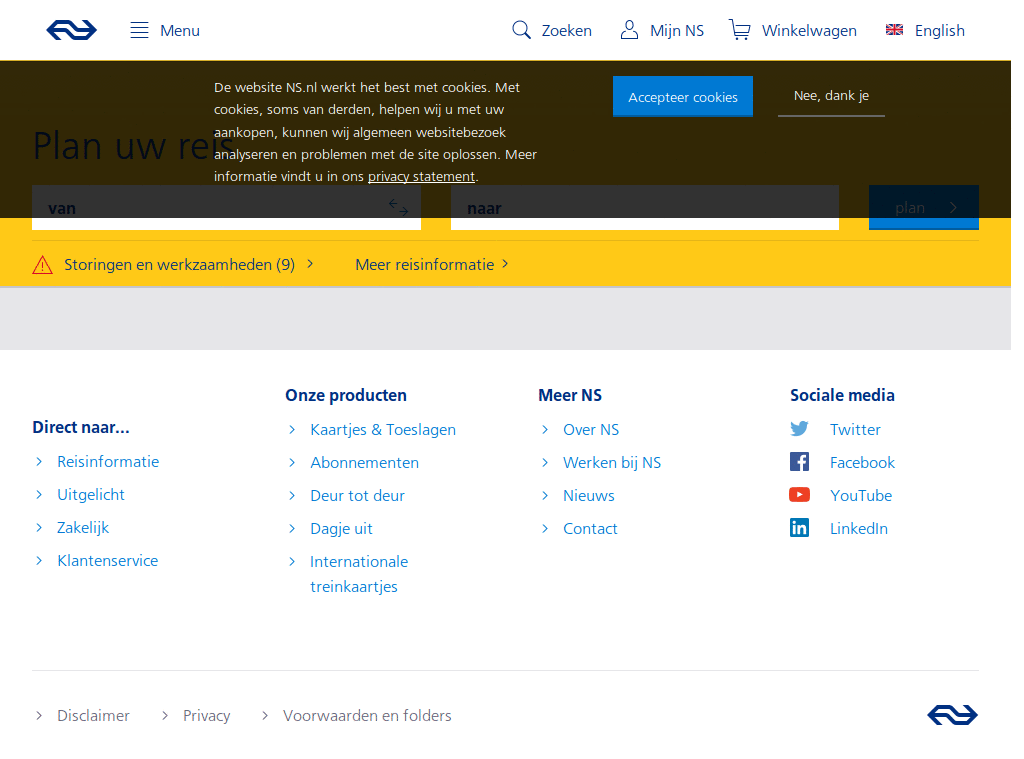Click the Twitter bird icon

[799, 428]
